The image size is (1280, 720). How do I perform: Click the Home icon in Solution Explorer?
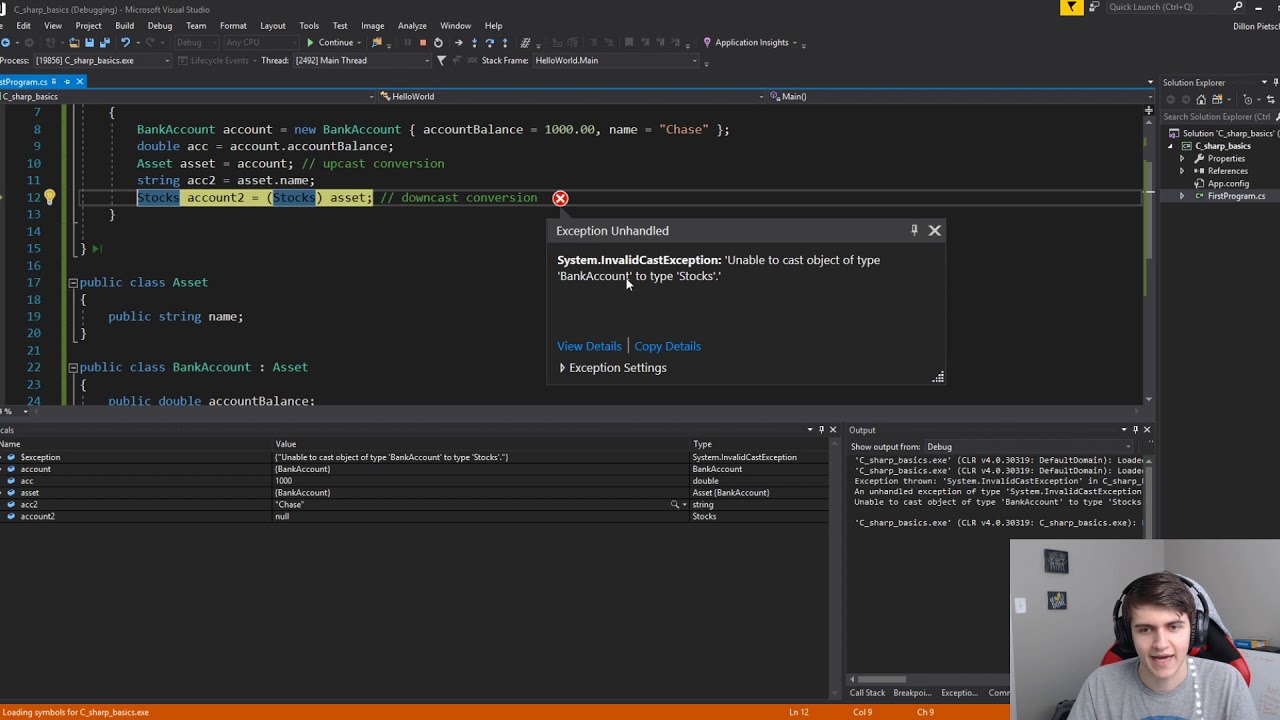click(x=1201, y=100)
